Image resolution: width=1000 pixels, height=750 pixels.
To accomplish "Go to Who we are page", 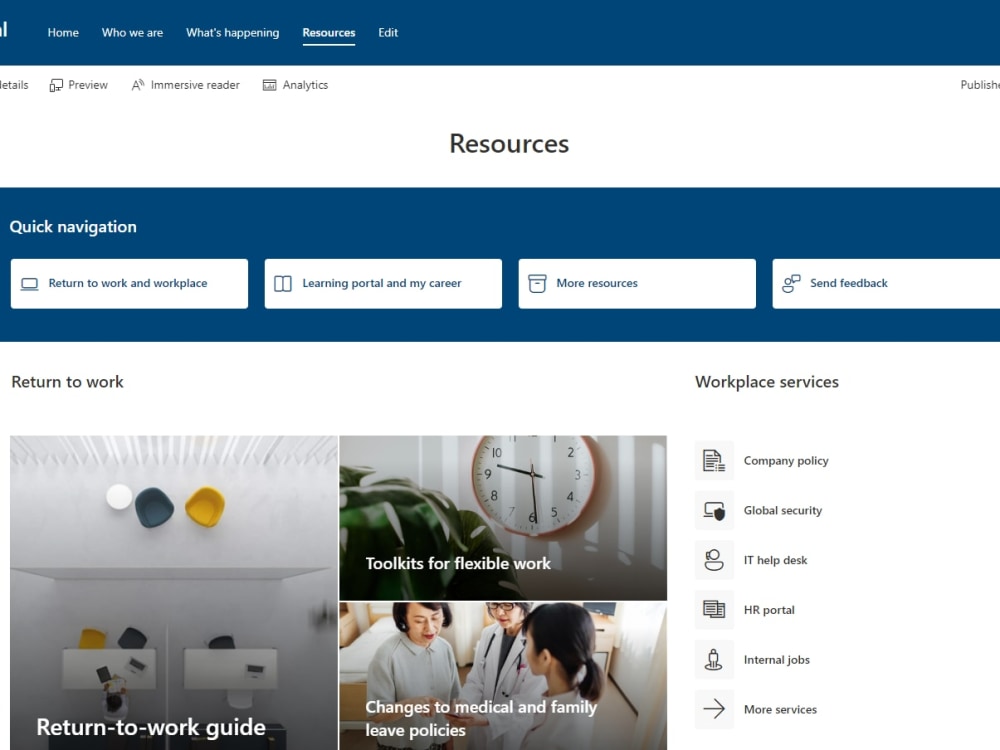I will pos(132,33).
